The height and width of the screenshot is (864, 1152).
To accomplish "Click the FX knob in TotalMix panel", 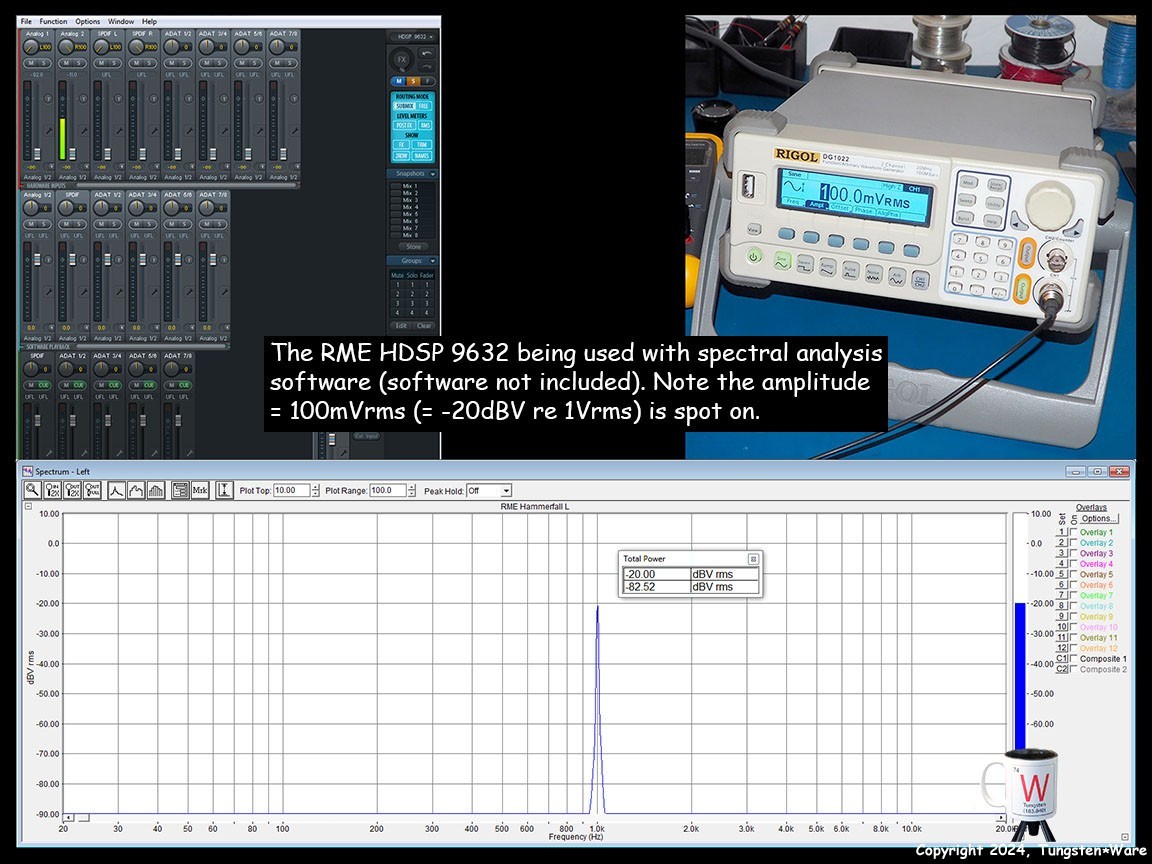I will [x=402, y=59].
